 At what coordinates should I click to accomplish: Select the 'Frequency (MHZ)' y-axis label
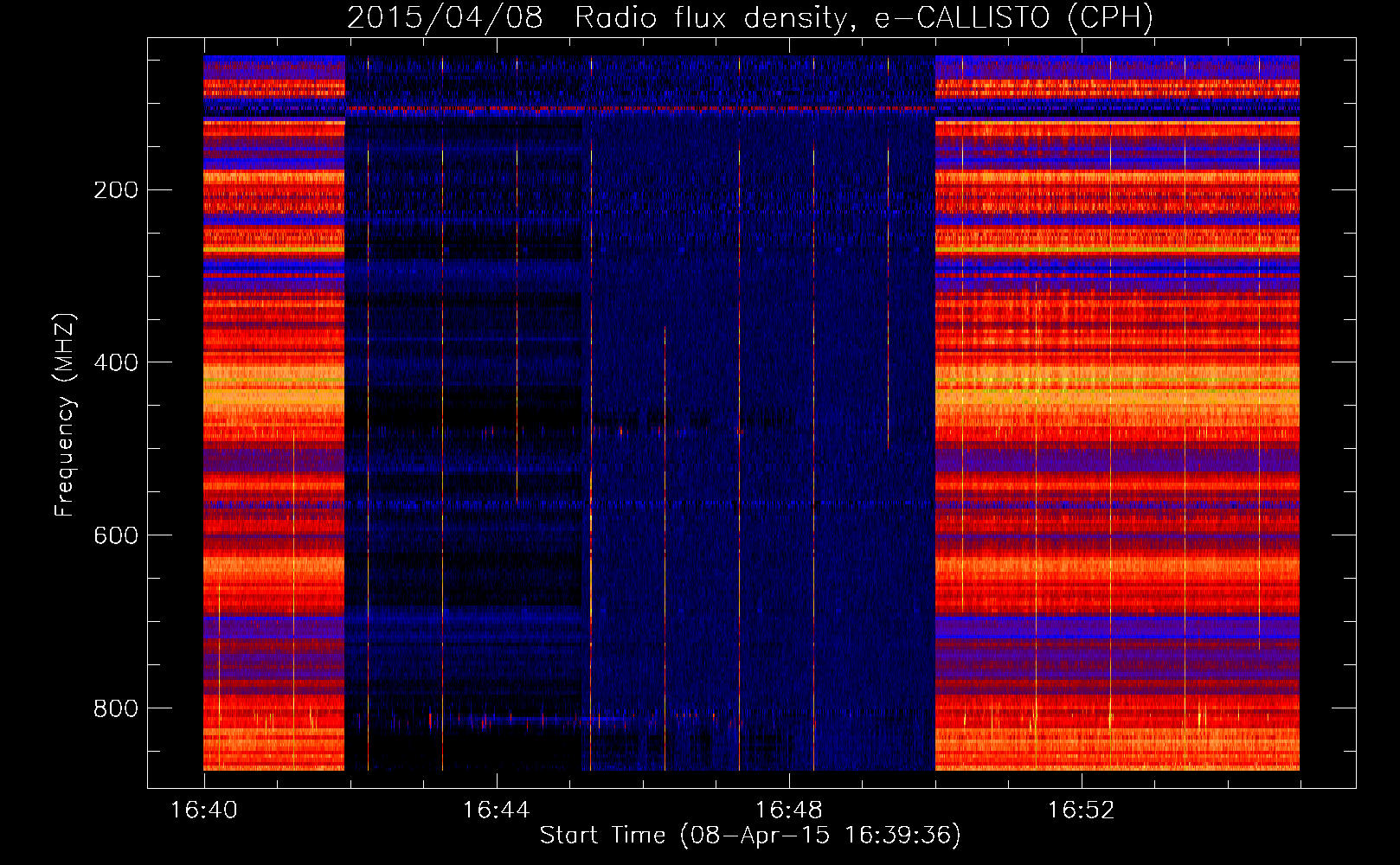[66, 415]
